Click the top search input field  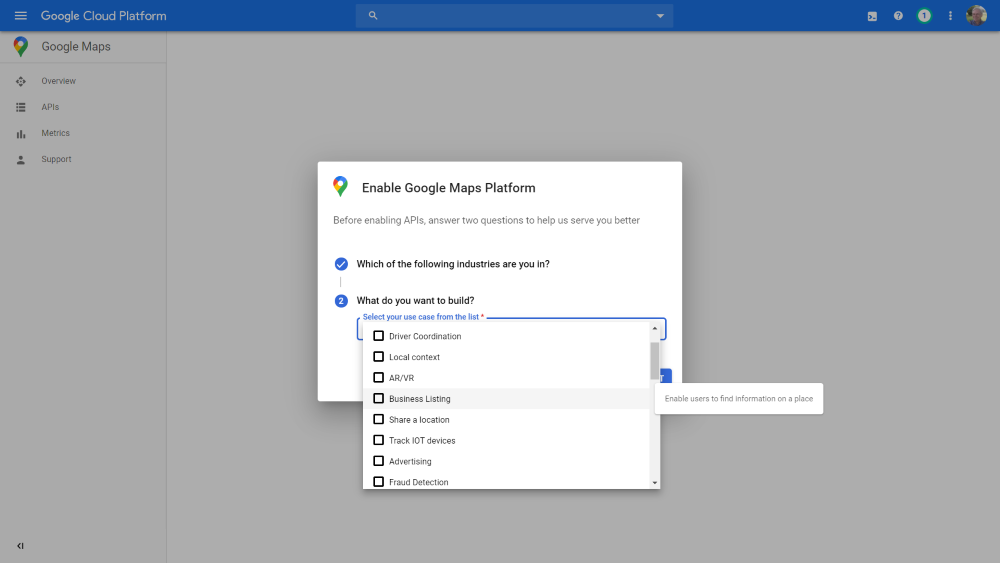pos(514,16)
